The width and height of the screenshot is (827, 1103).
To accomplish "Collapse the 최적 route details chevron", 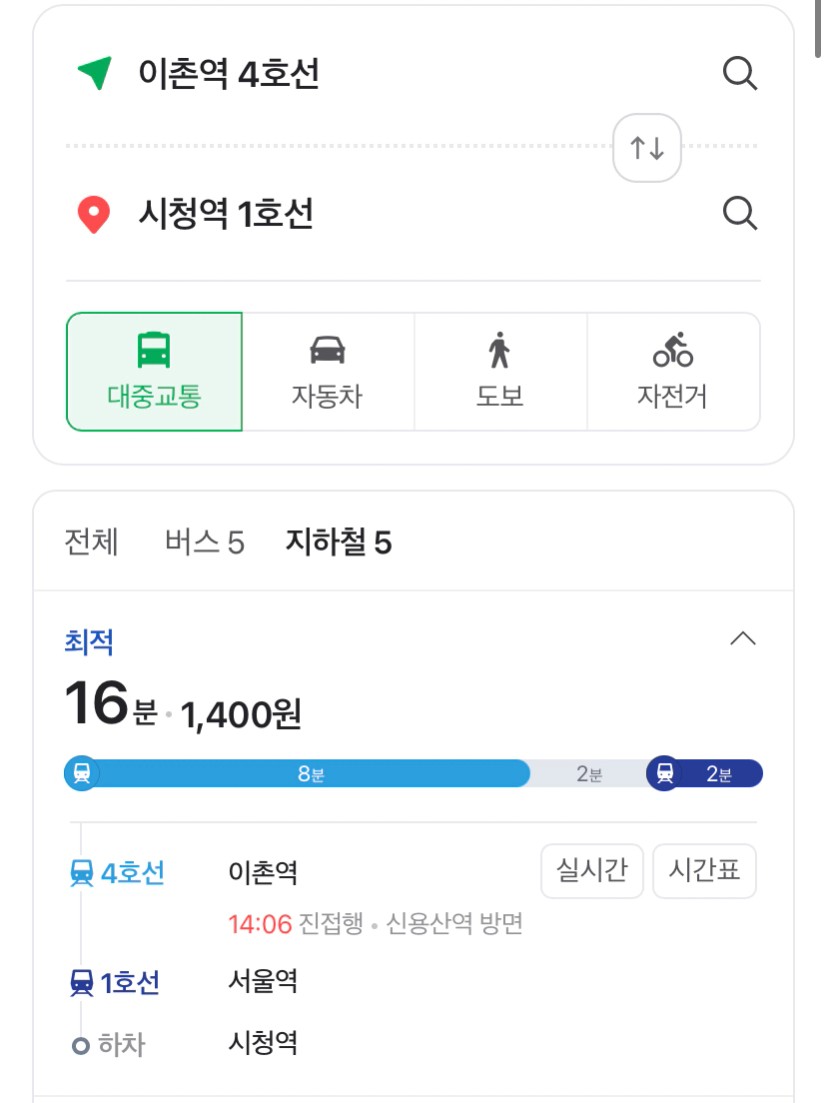I will 743,639.
